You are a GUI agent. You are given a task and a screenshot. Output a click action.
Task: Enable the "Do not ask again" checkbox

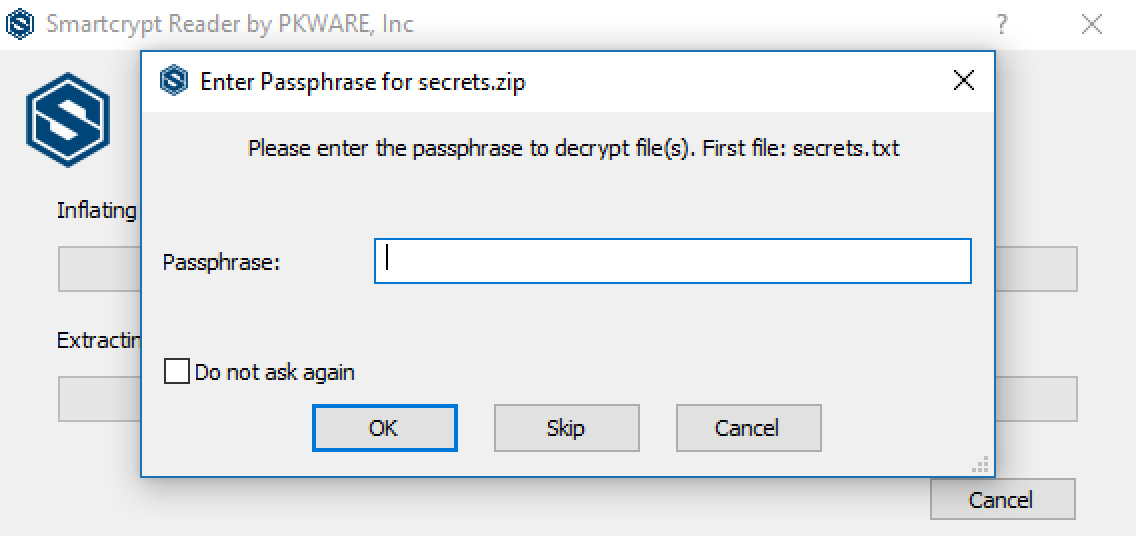click(x=177, y=372)
